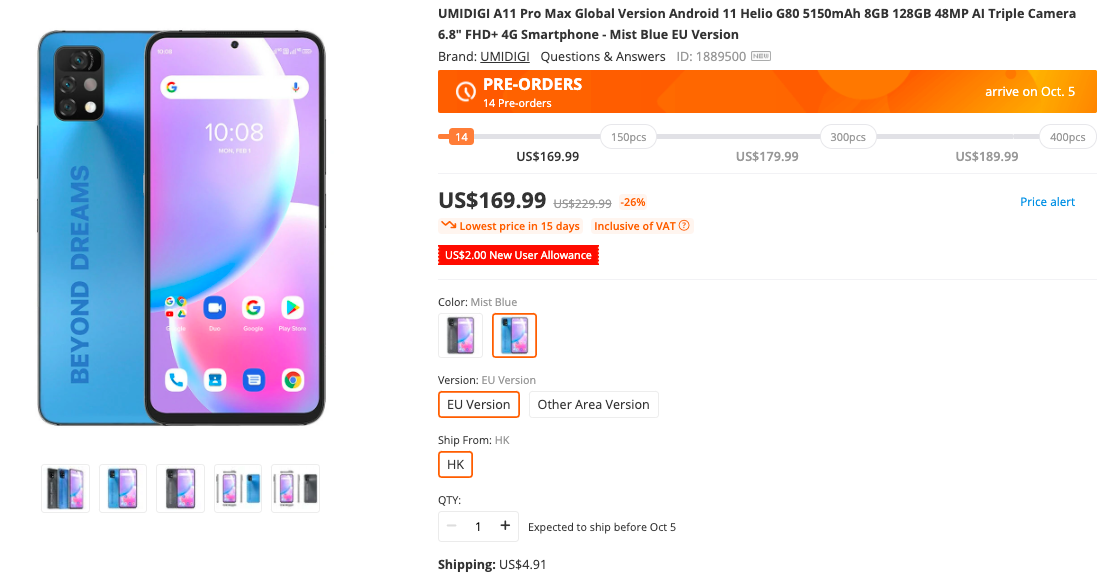Click the US$2.00 New User Allowance coupon
The width and height of the screenshot is (1105, 580).
[x=518, y=256]
